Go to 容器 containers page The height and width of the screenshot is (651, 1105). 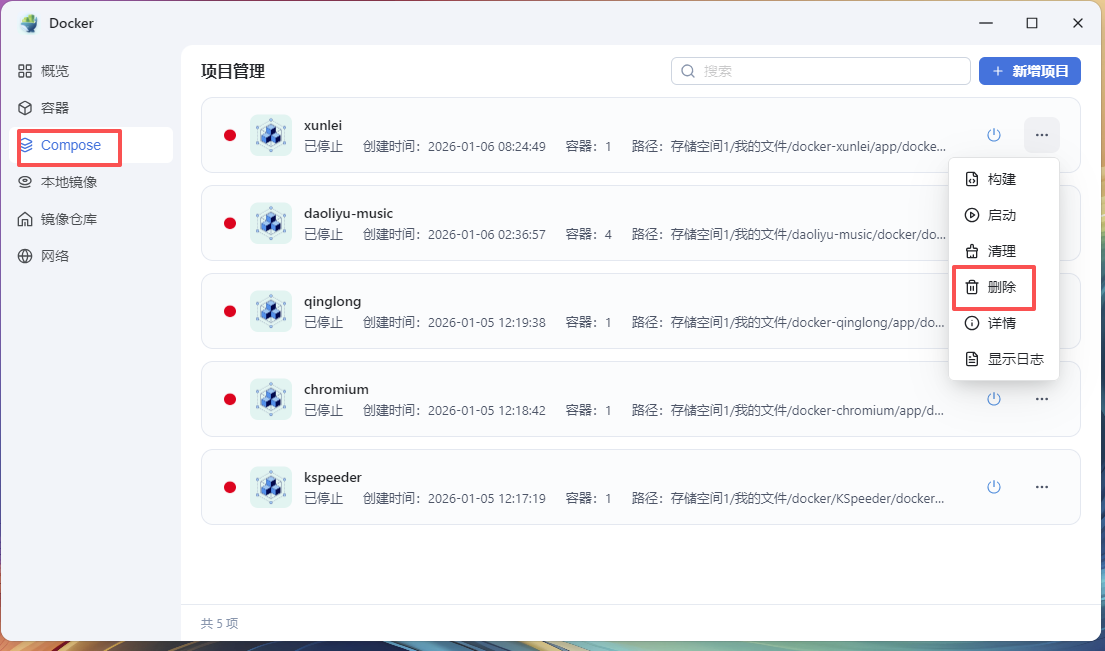[x=44, y=108]
